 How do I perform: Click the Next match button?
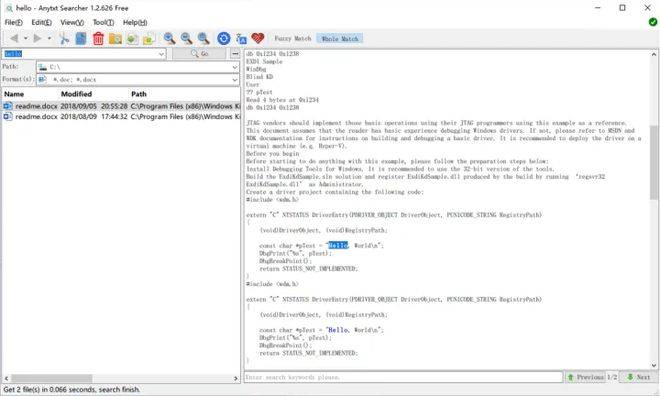[638, 377]
